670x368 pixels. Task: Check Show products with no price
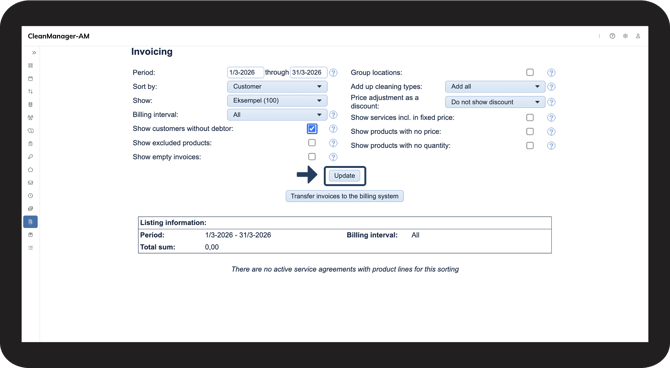[530, 131]
